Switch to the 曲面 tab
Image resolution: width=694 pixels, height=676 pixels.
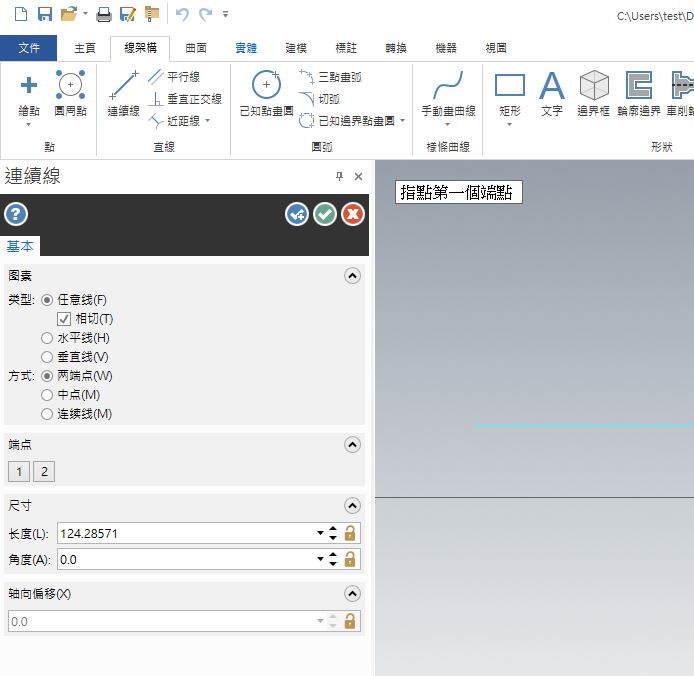(x=196, y=48)
